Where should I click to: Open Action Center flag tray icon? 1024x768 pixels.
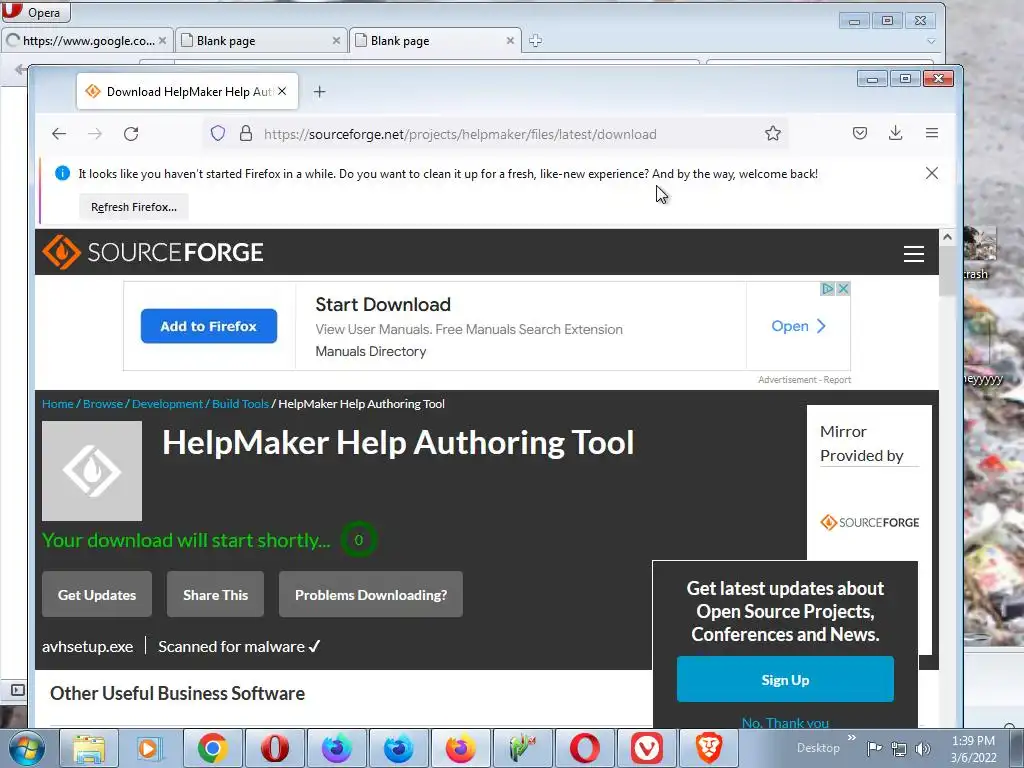[x=874, y=748]
